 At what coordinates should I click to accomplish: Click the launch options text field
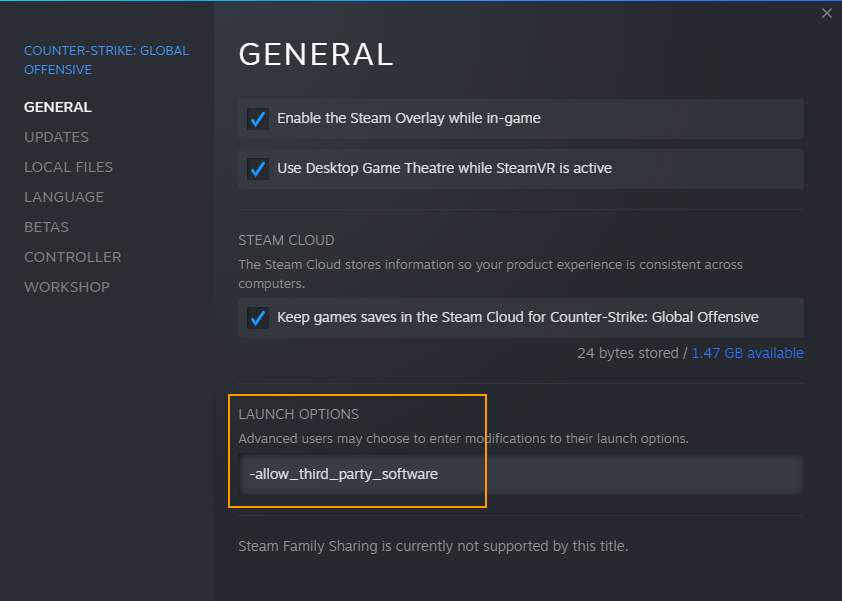(521, 474)
